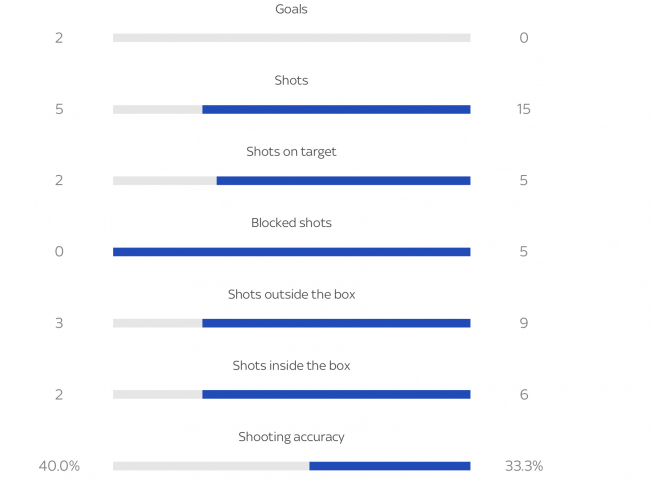The height and width of the screenshot is (500, 652).
Task: Select the Shots inside the box label
Action: tap(291, 366)
